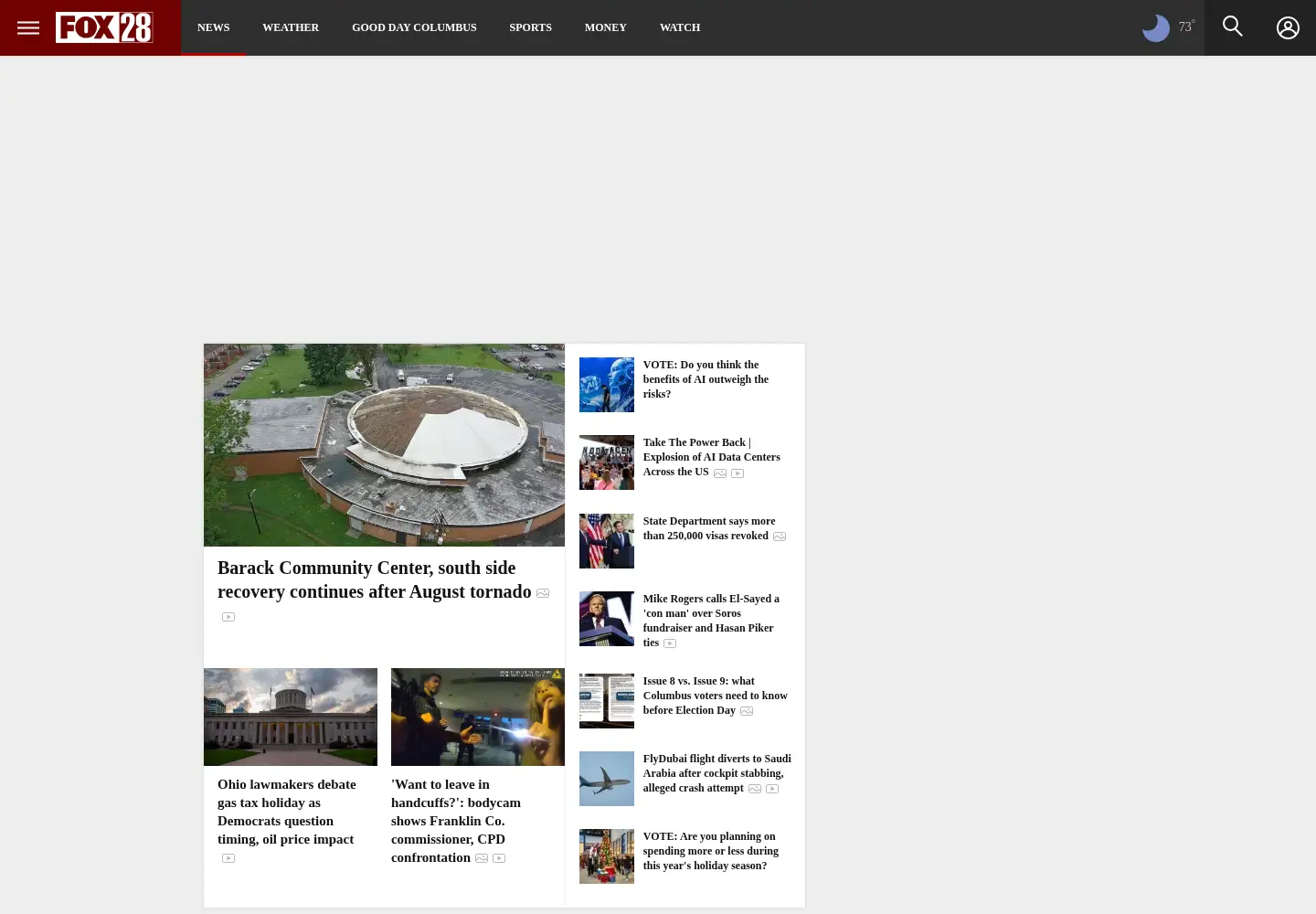The height and width of the screenshot is (914, 1316).
Task: Click the 73° temperature reading
Action: (1186, 27)
